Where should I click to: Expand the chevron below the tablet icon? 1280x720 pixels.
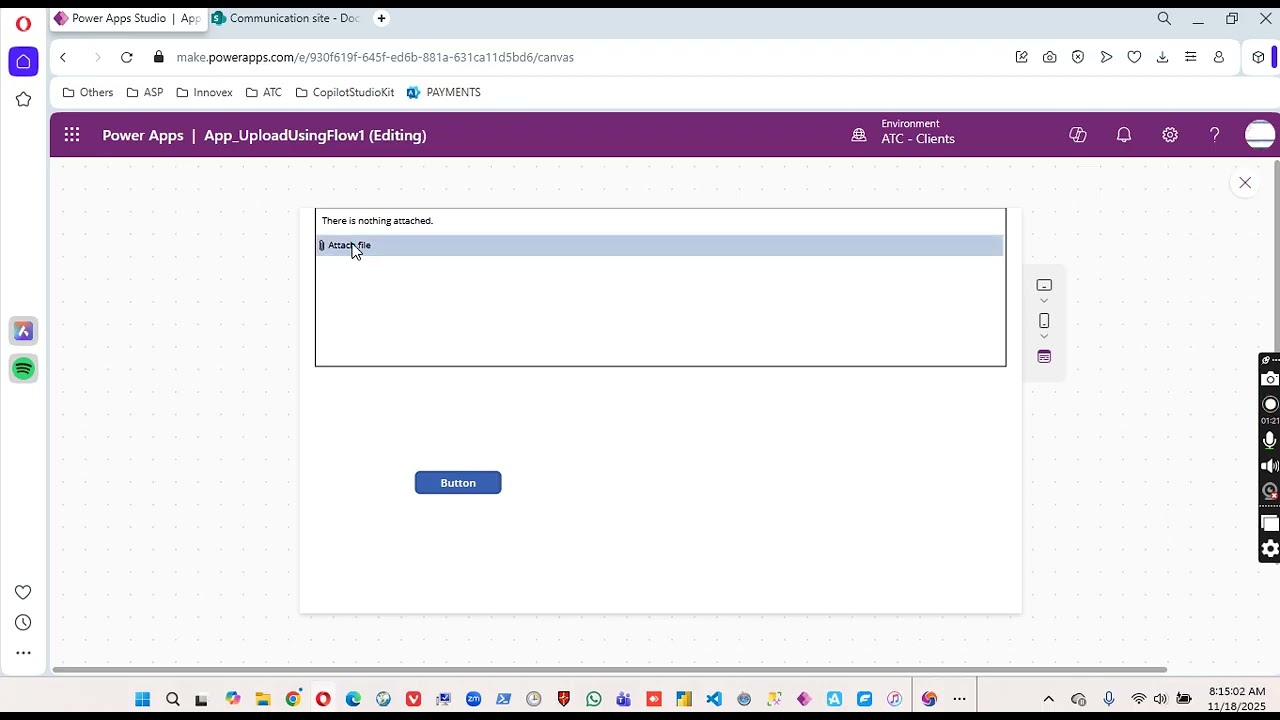(1044, 301)
